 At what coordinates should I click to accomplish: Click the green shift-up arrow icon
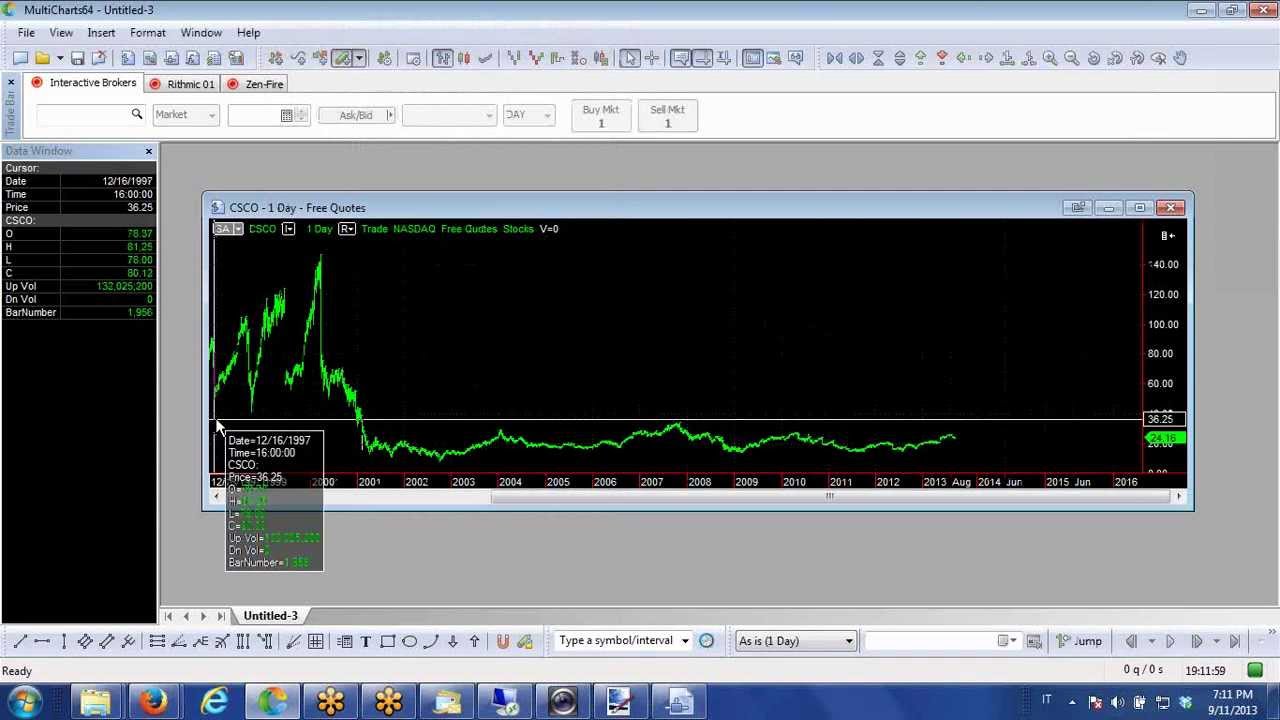(x=920, y=58)
